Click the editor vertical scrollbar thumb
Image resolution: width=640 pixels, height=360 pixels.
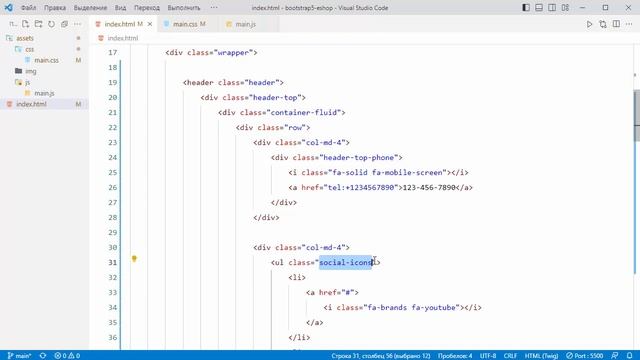click(637, 115)
